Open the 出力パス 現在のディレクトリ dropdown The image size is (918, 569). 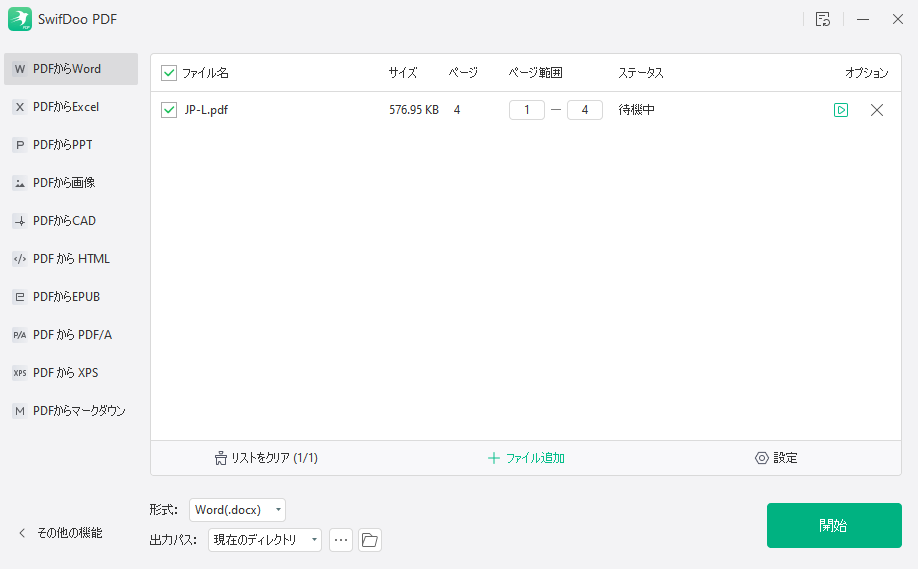click(x=265, y=540)
